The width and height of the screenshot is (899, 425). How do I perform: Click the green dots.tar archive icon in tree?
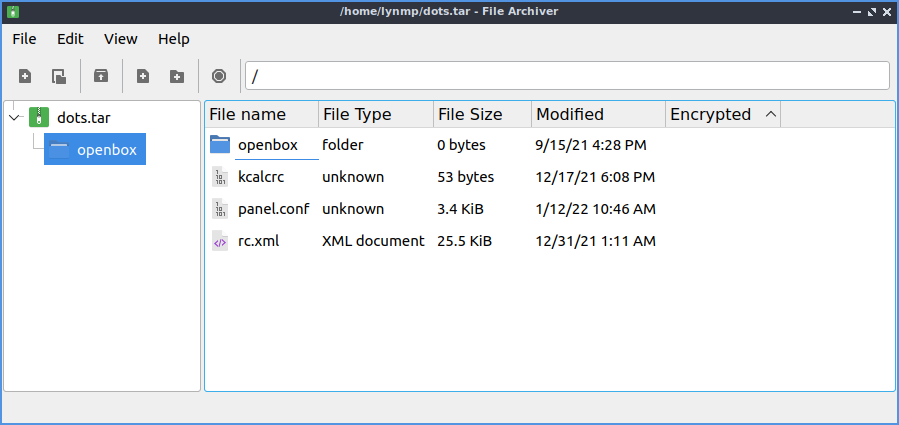pyautogui.click(x=39, y=117)
